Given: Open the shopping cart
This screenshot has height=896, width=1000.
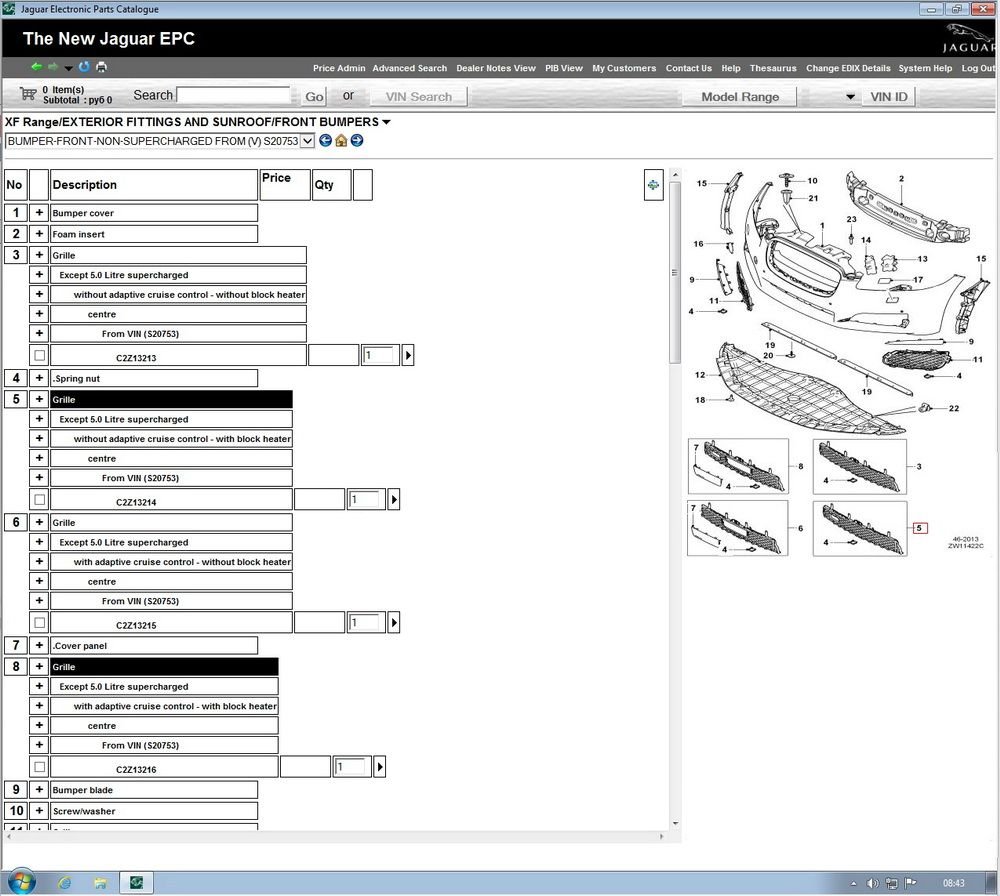Looking at the screenshot, I should [x=28, y=94].
